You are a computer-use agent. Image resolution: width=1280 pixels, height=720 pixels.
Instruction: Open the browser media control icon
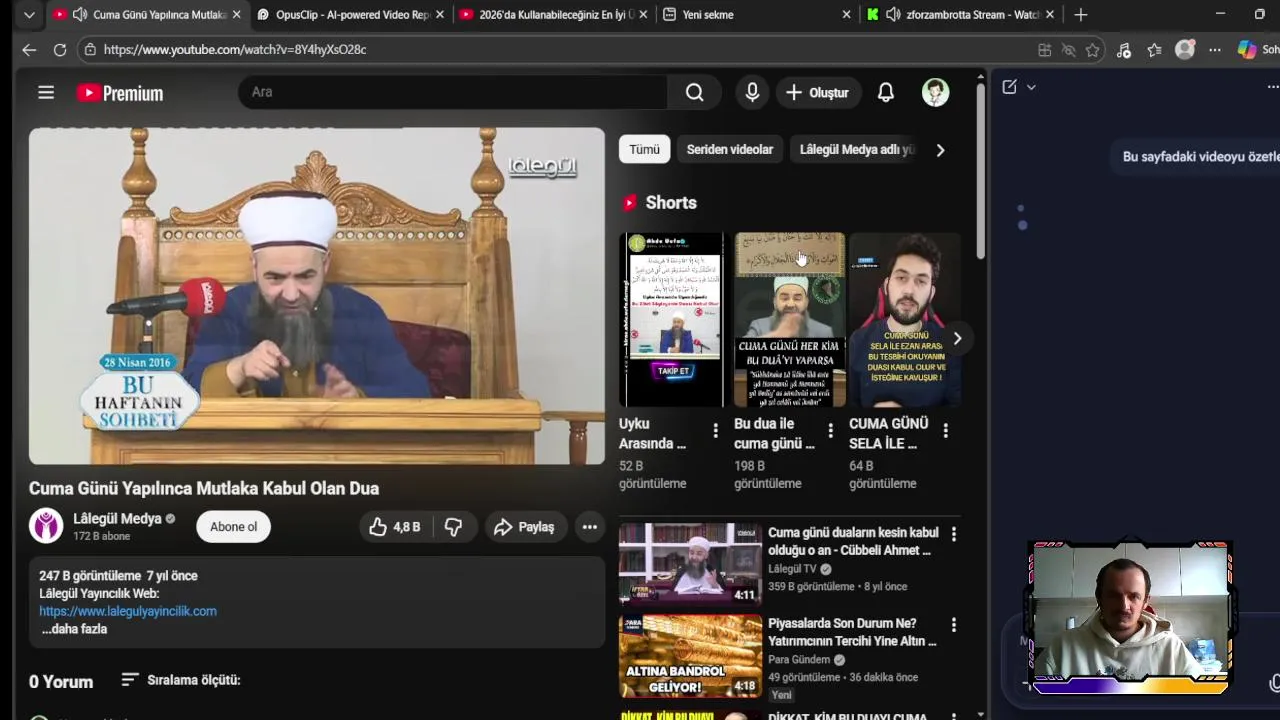(x=1124, y=50)
